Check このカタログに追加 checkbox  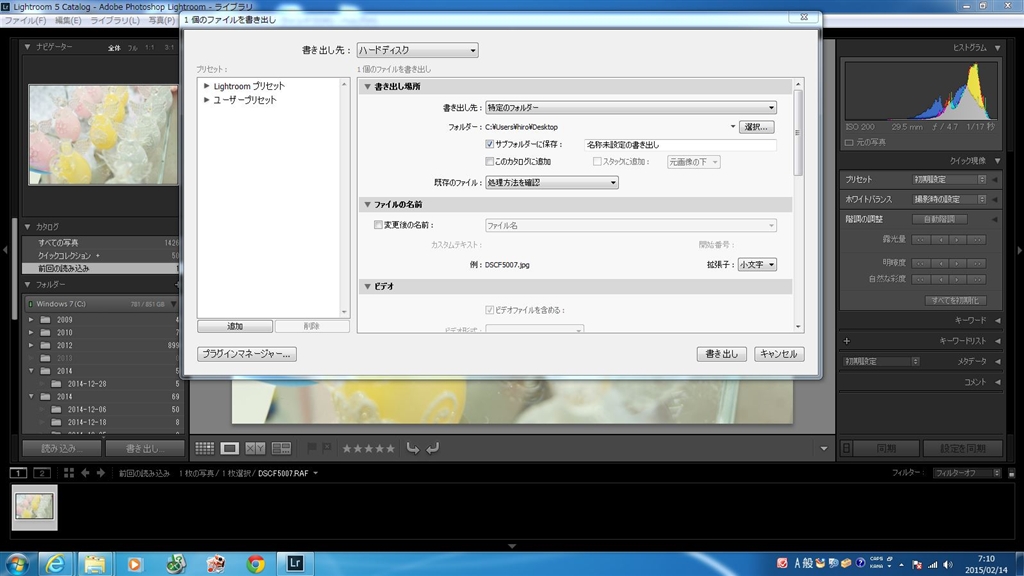489,161
